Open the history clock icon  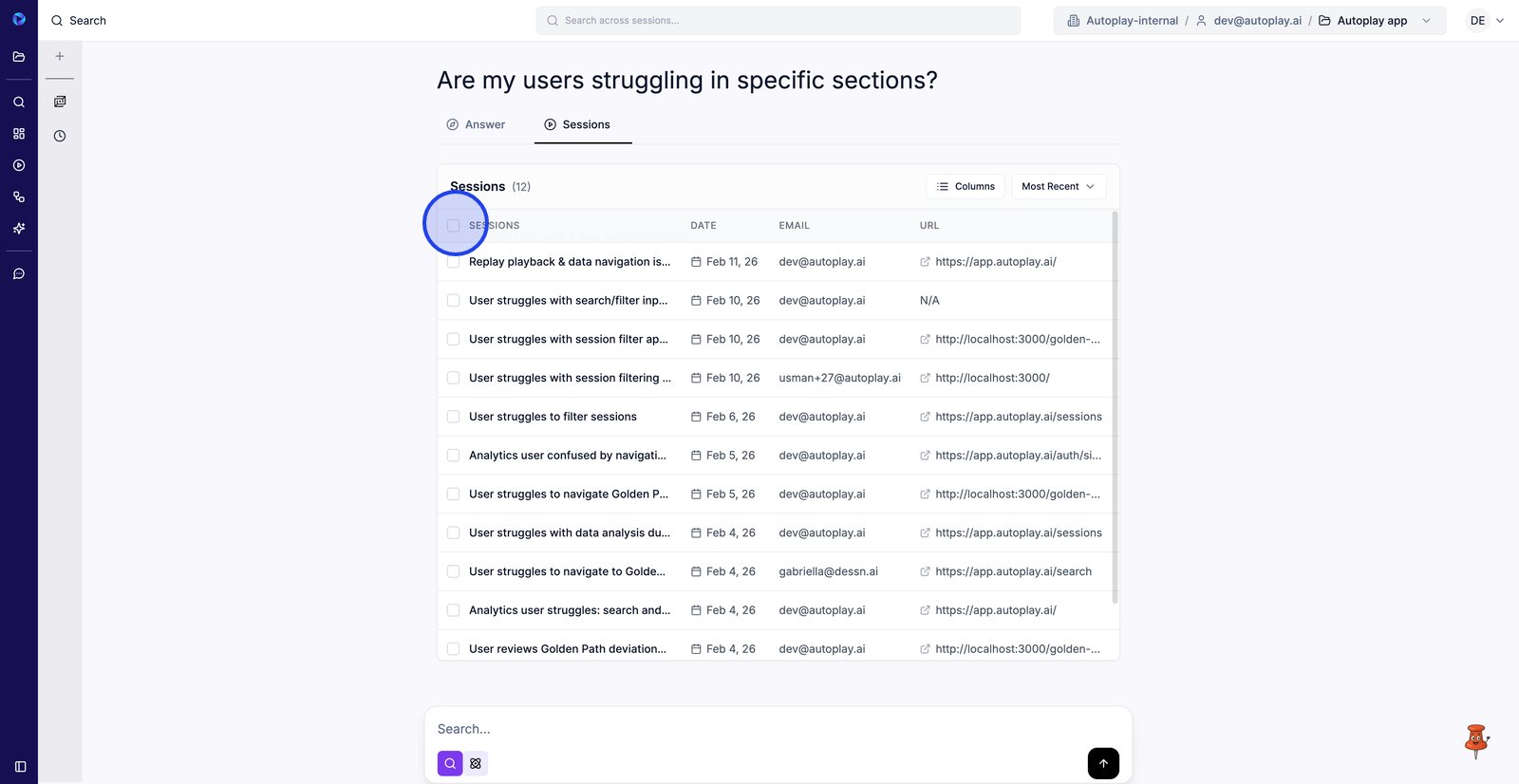coord(60,136)
